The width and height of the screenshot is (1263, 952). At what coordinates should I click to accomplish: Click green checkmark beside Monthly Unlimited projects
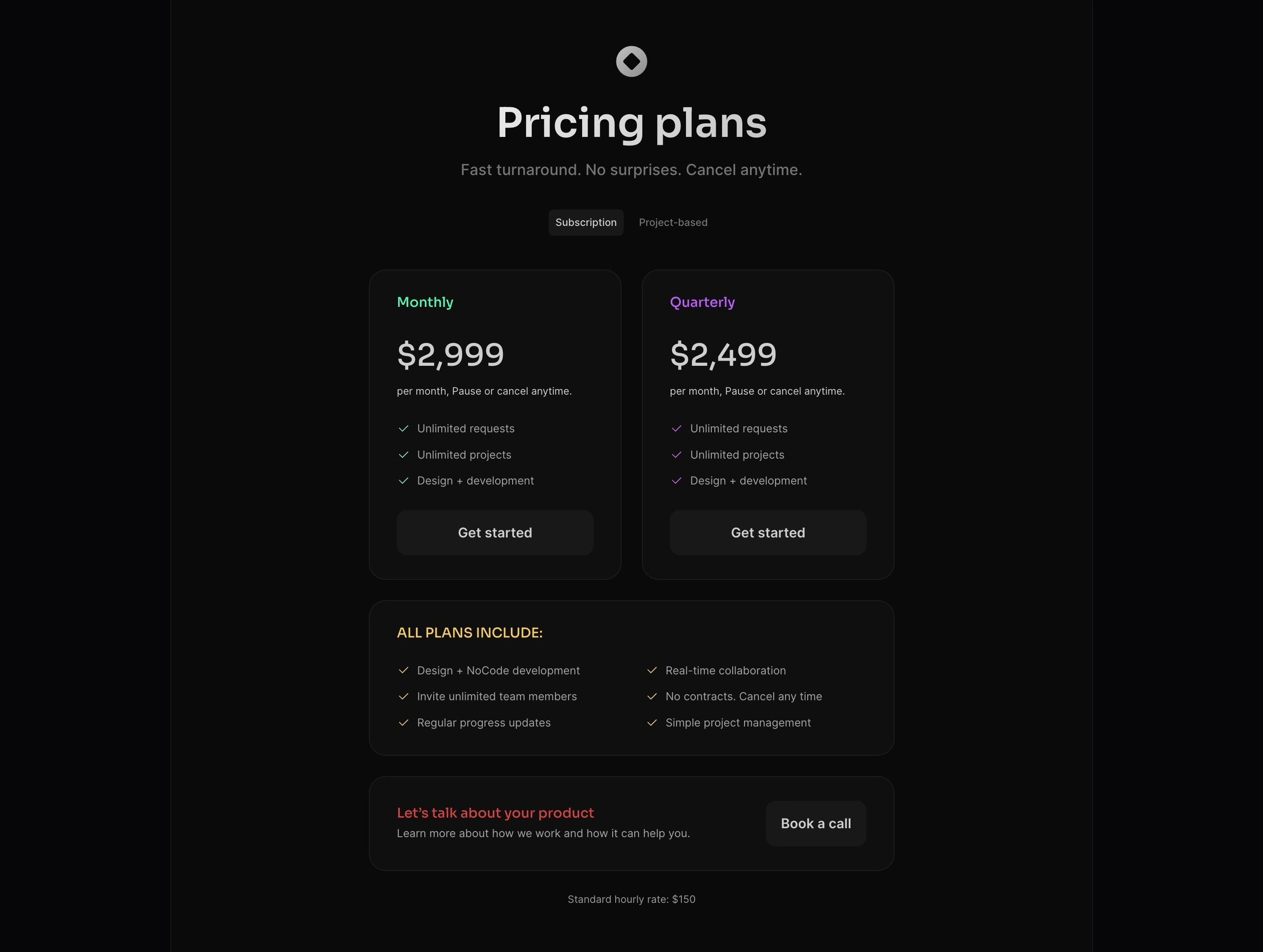[404, 455]
